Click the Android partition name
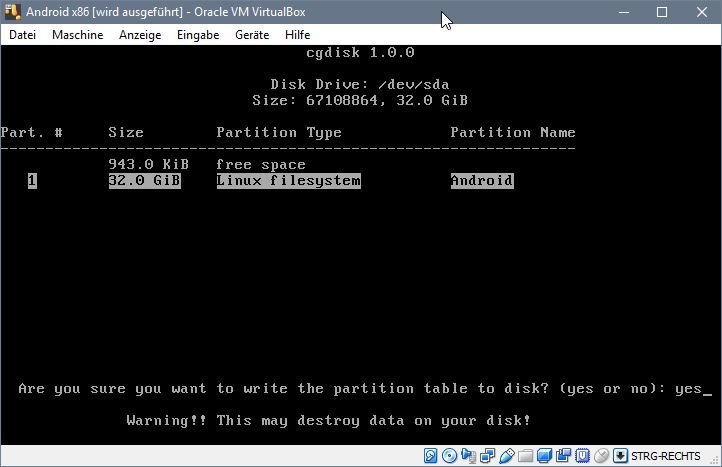This screenshot has height=467, width=722. click(482, 181)
